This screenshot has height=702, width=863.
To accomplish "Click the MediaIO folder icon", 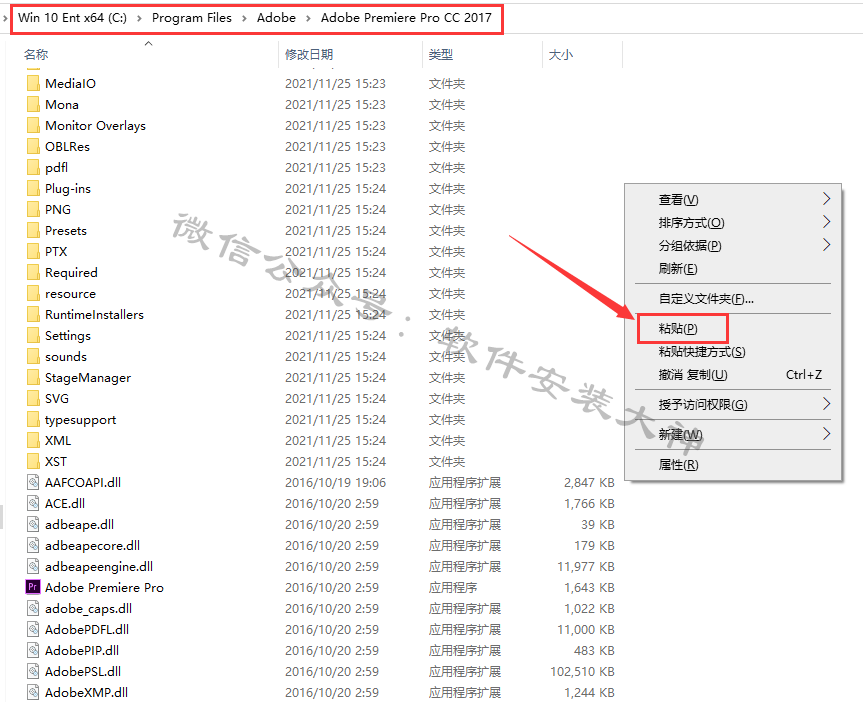I will coord(33,83).
